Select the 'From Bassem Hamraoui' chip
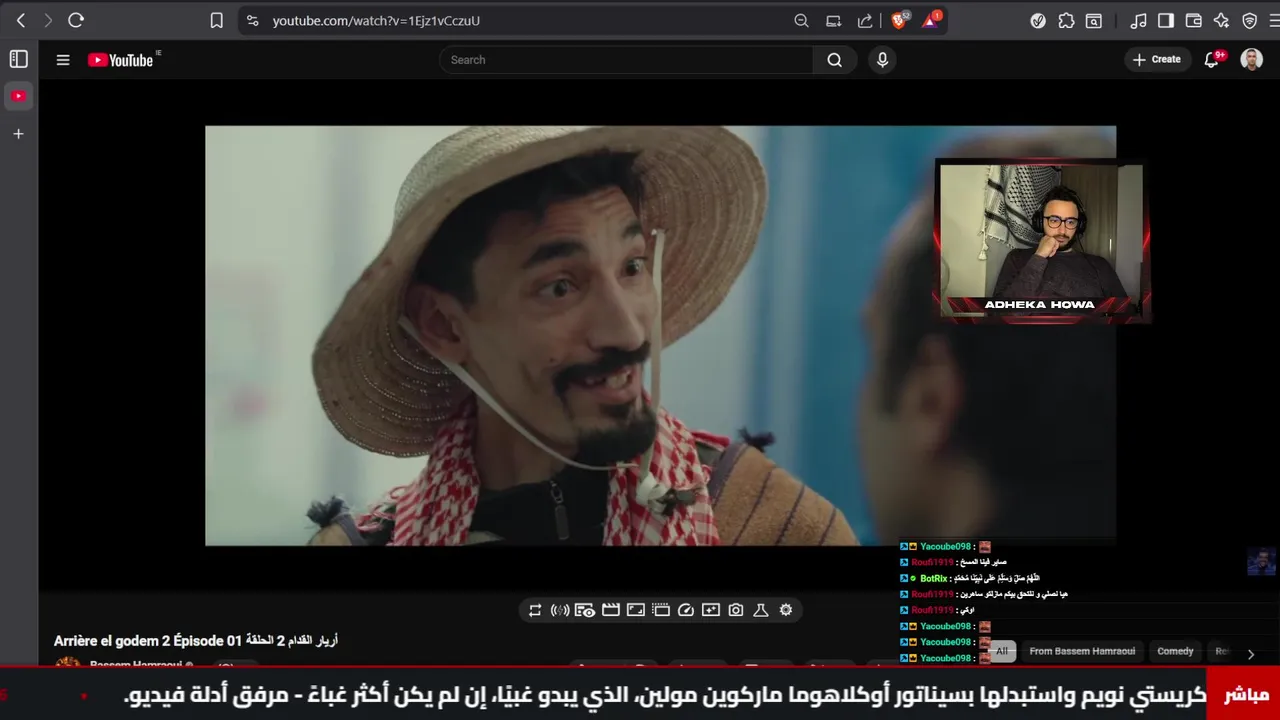Viewport: 1280px width, 720px height. (1082, 651)
